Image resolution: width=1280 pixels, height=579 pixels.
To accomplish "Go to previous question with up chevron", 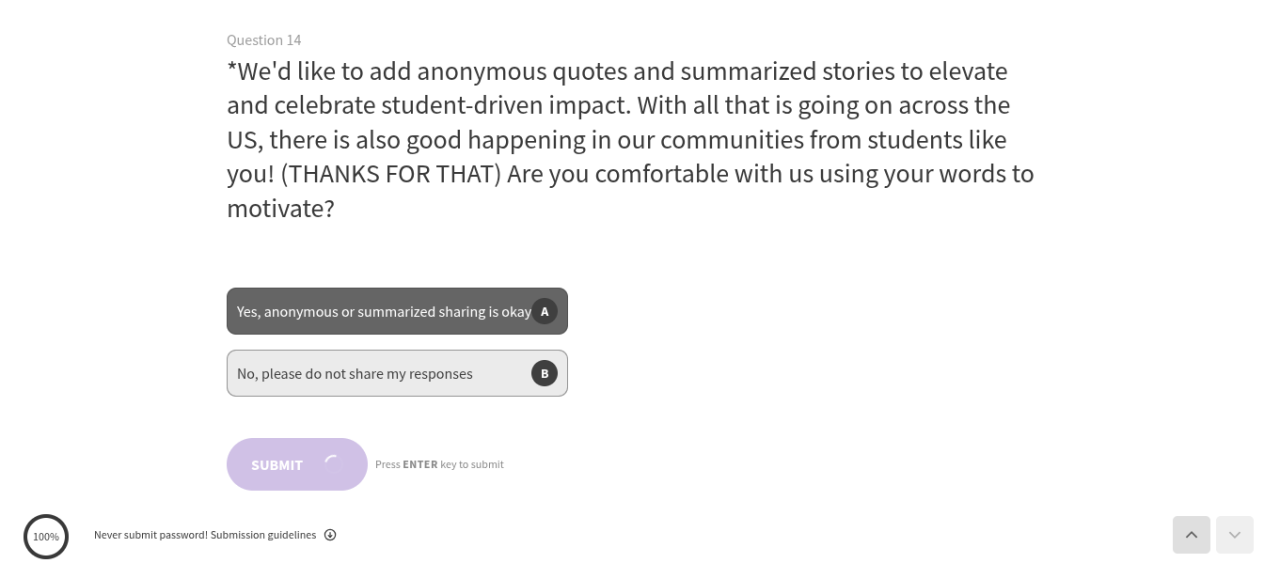I will click(1191, 535).
